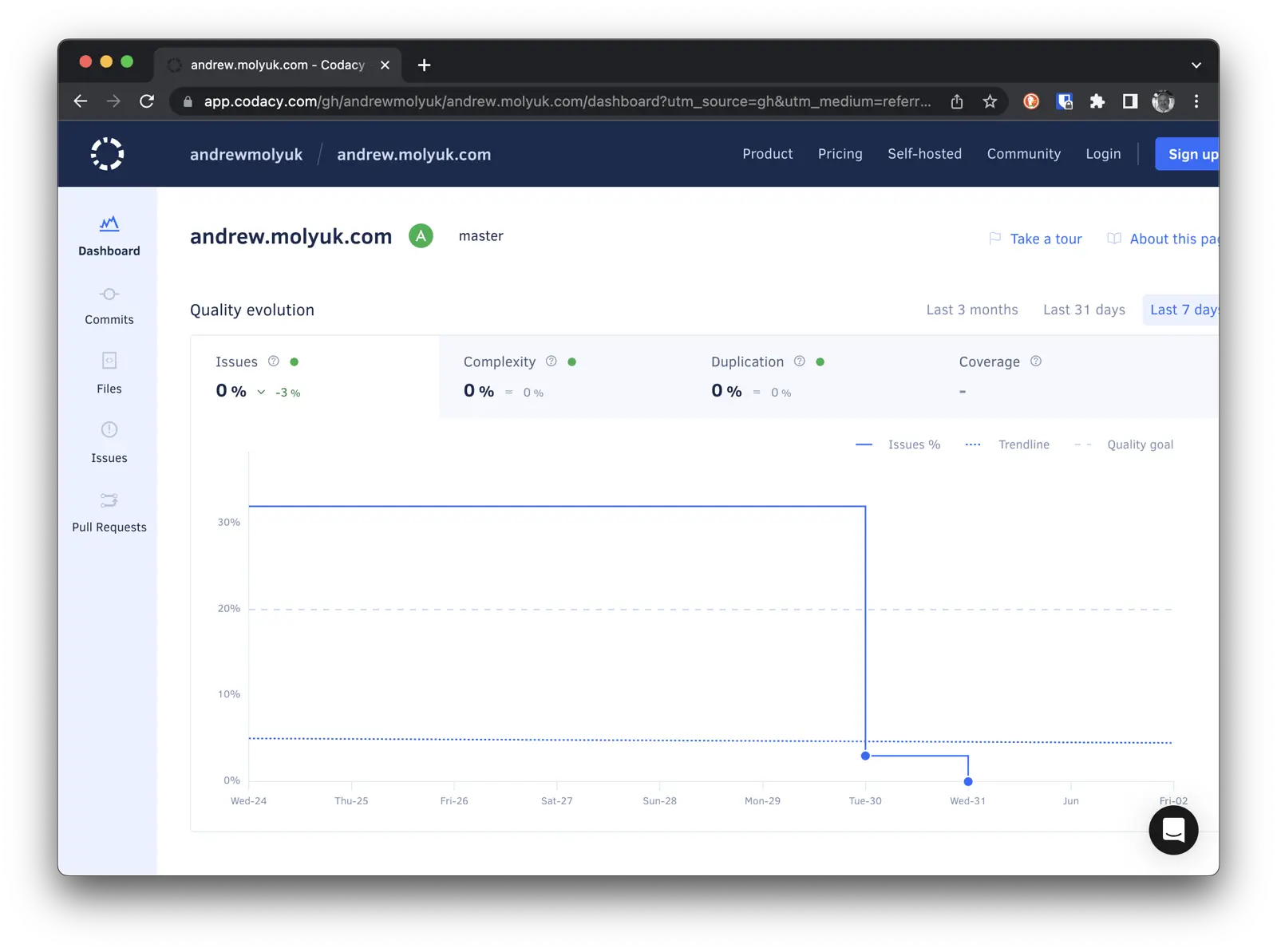Screen dimensions: 1277x952
Task: Bookmark page with the star icon
Action: [x=990, y=101]
